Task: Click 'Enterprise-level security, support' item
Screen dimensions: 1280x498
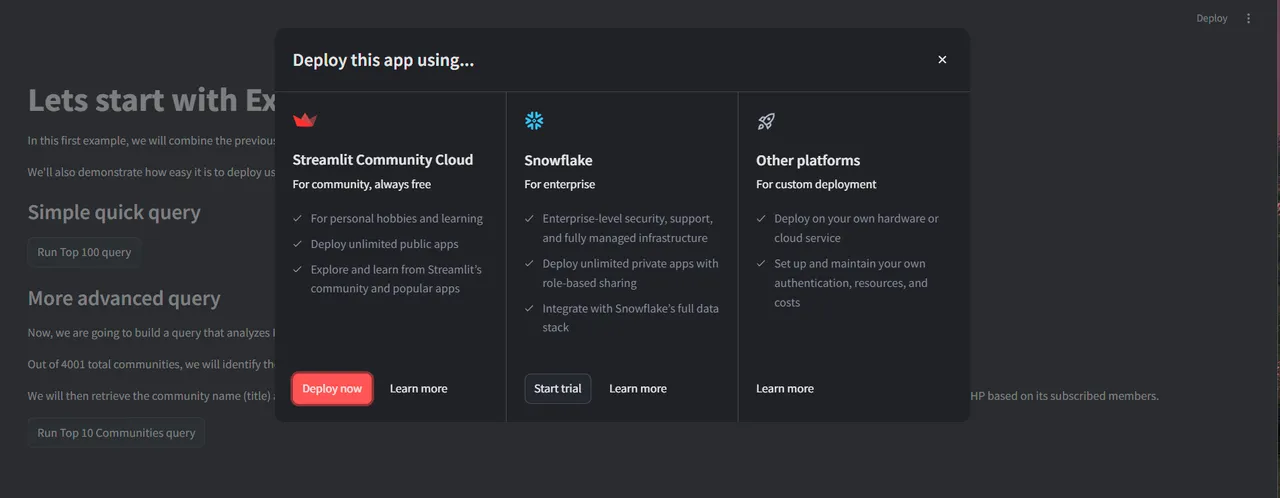Action: [628, 228]
